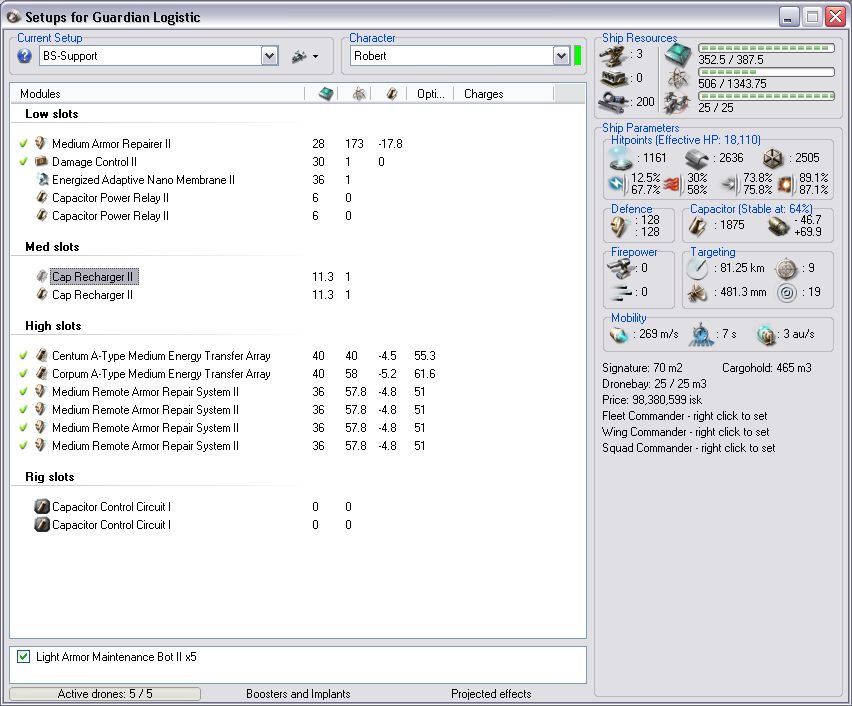Viewport: 852px width, 706px height.
Task: Click the structure hitpoints icon showing 2505
Action: pos(773,158)
